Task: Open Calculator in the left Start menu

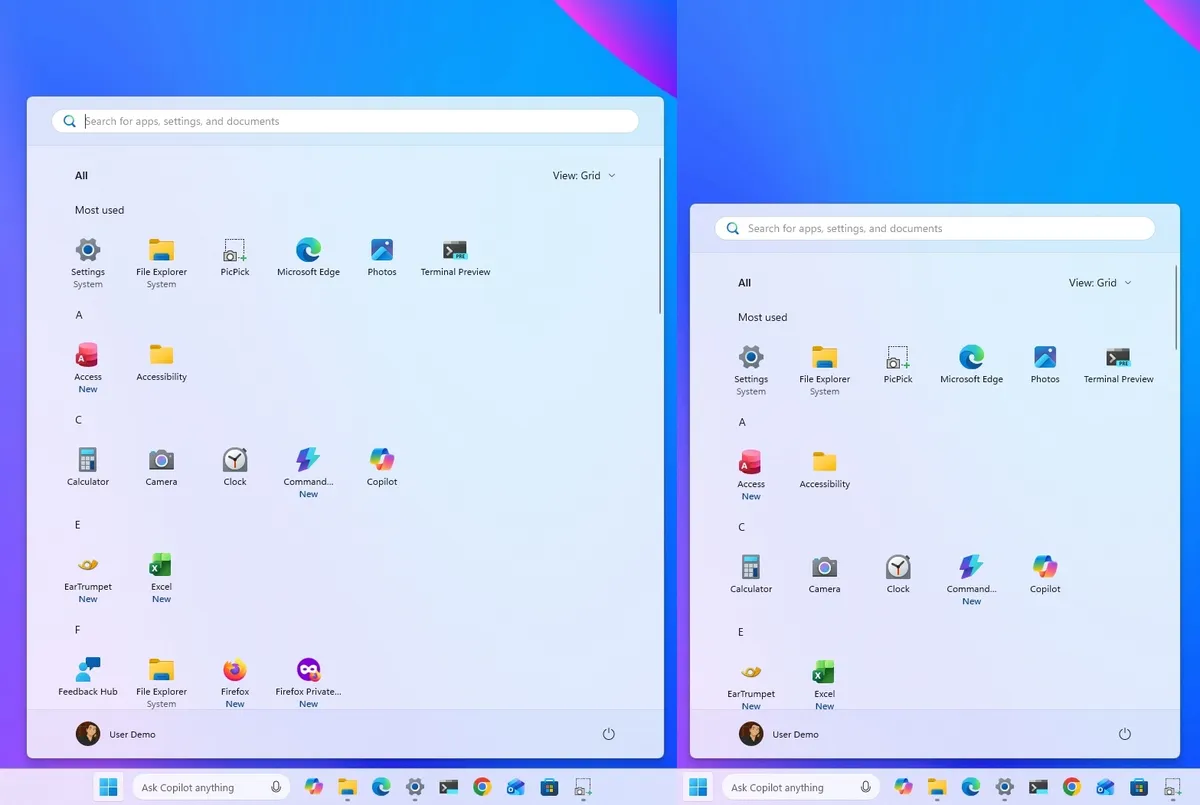Action: (x=88, y=467)
